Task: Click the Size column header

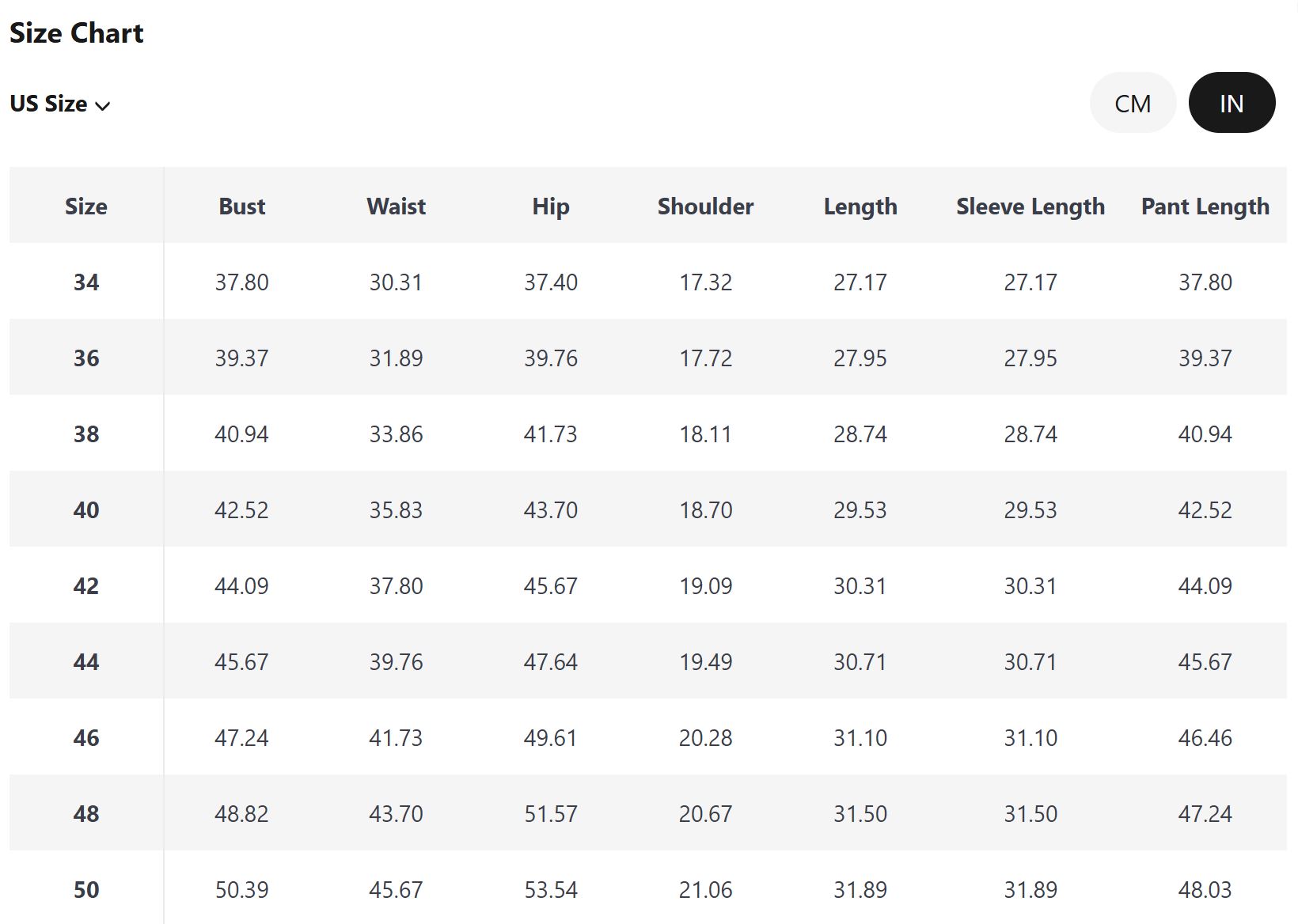Action: click(x=86, y=206)
